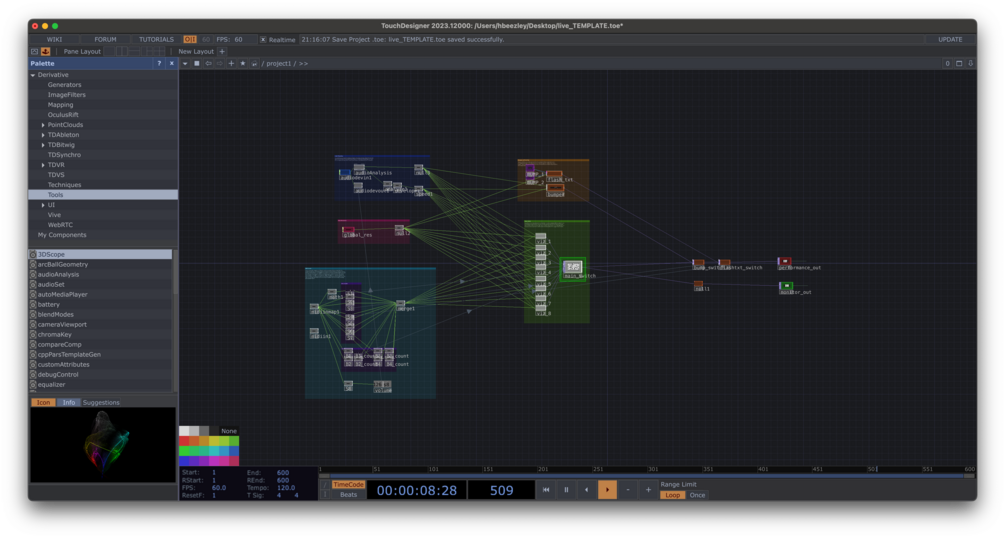This screenshot has height=538, width=1005.
Task: Choose None in the node color palette
Action: point(229,431)
